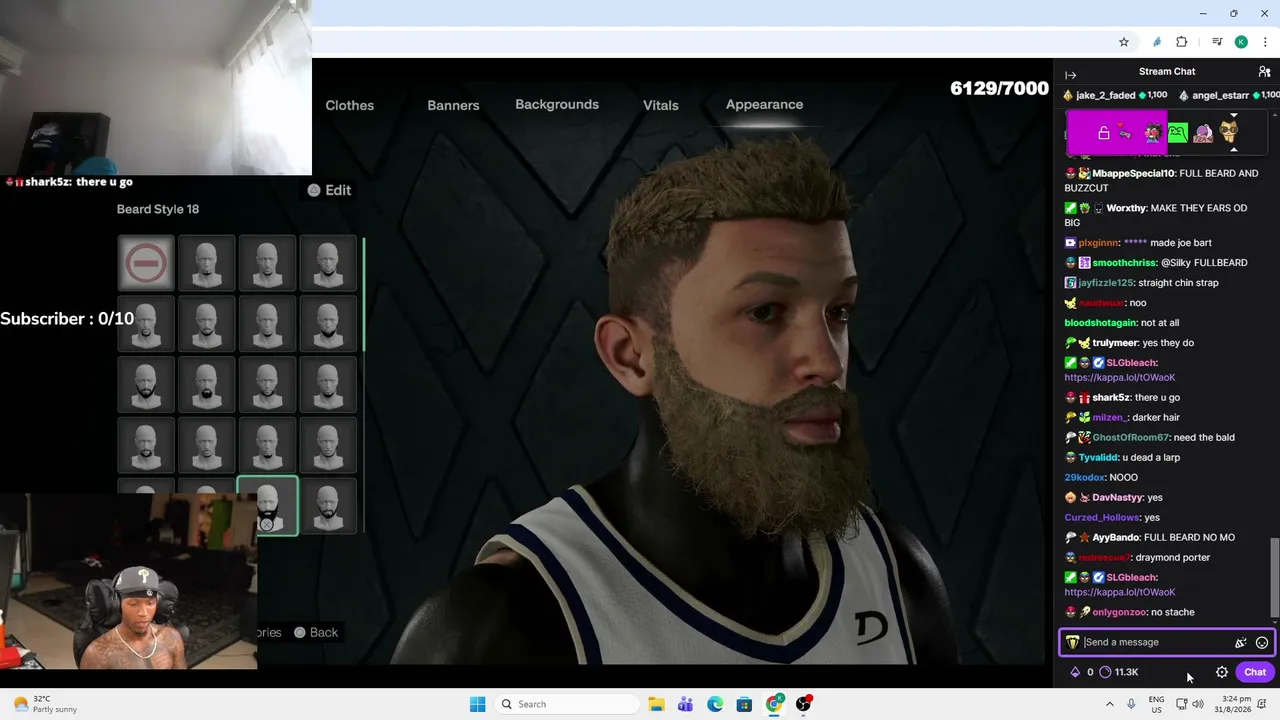Open Microsoft Store from the taskbar
1280x720 pixels.
744,704
